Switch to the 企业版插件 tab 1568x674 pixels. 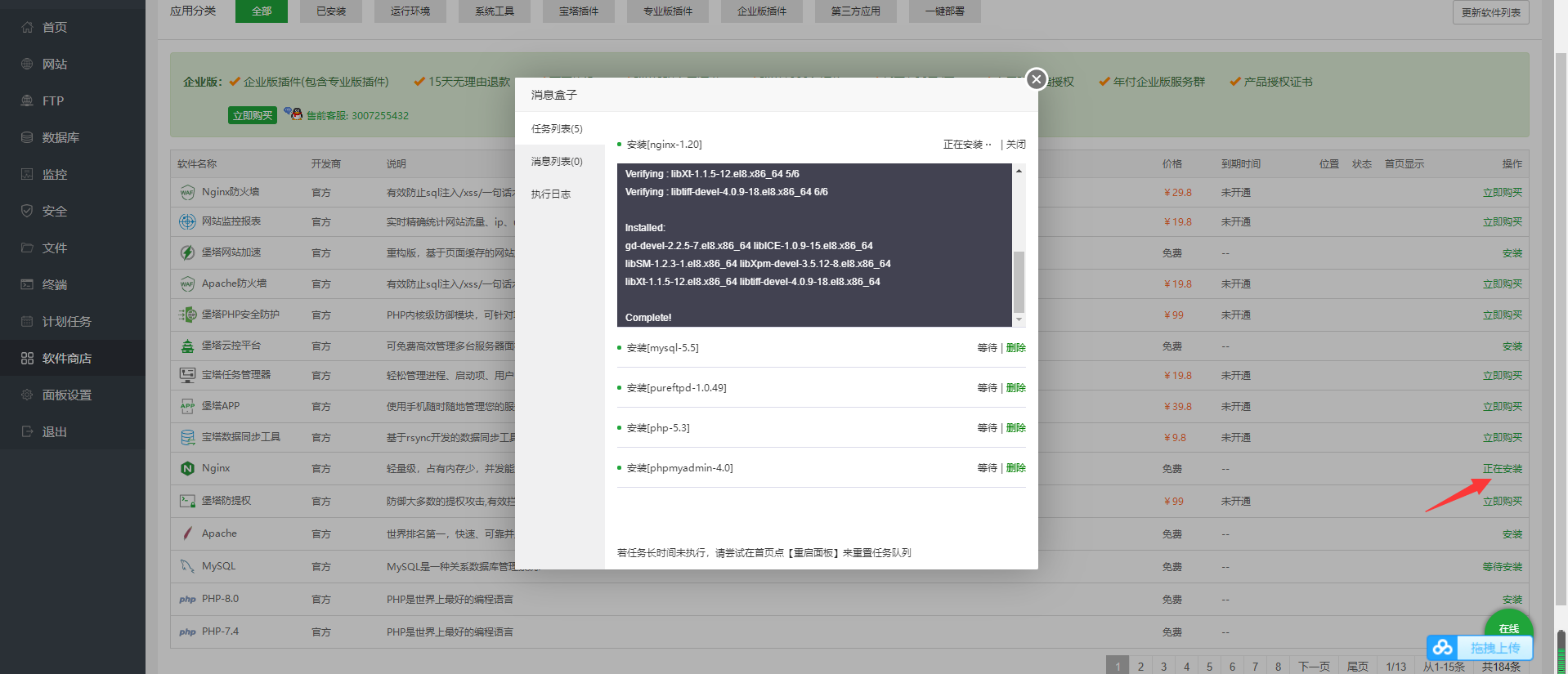[x=762, y=11]
